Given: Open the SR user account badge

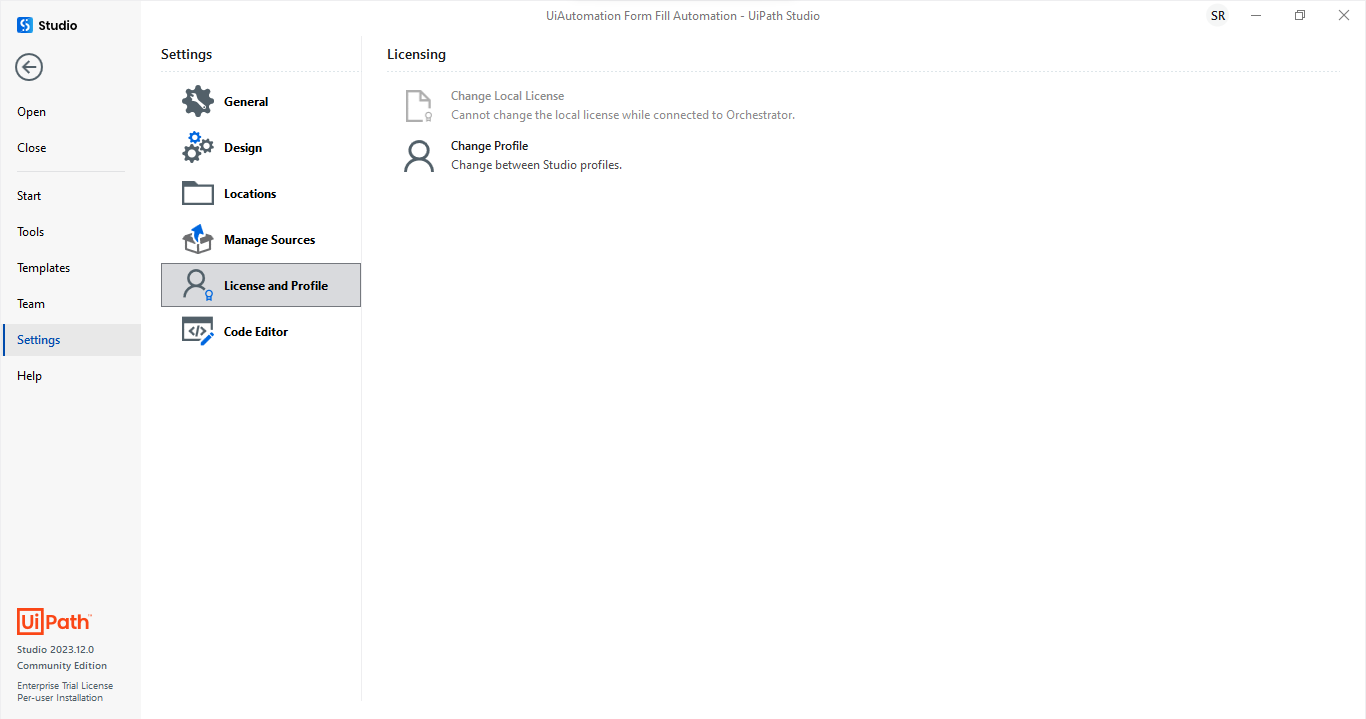Looking at the screenshot, I should click(1218, 16).
